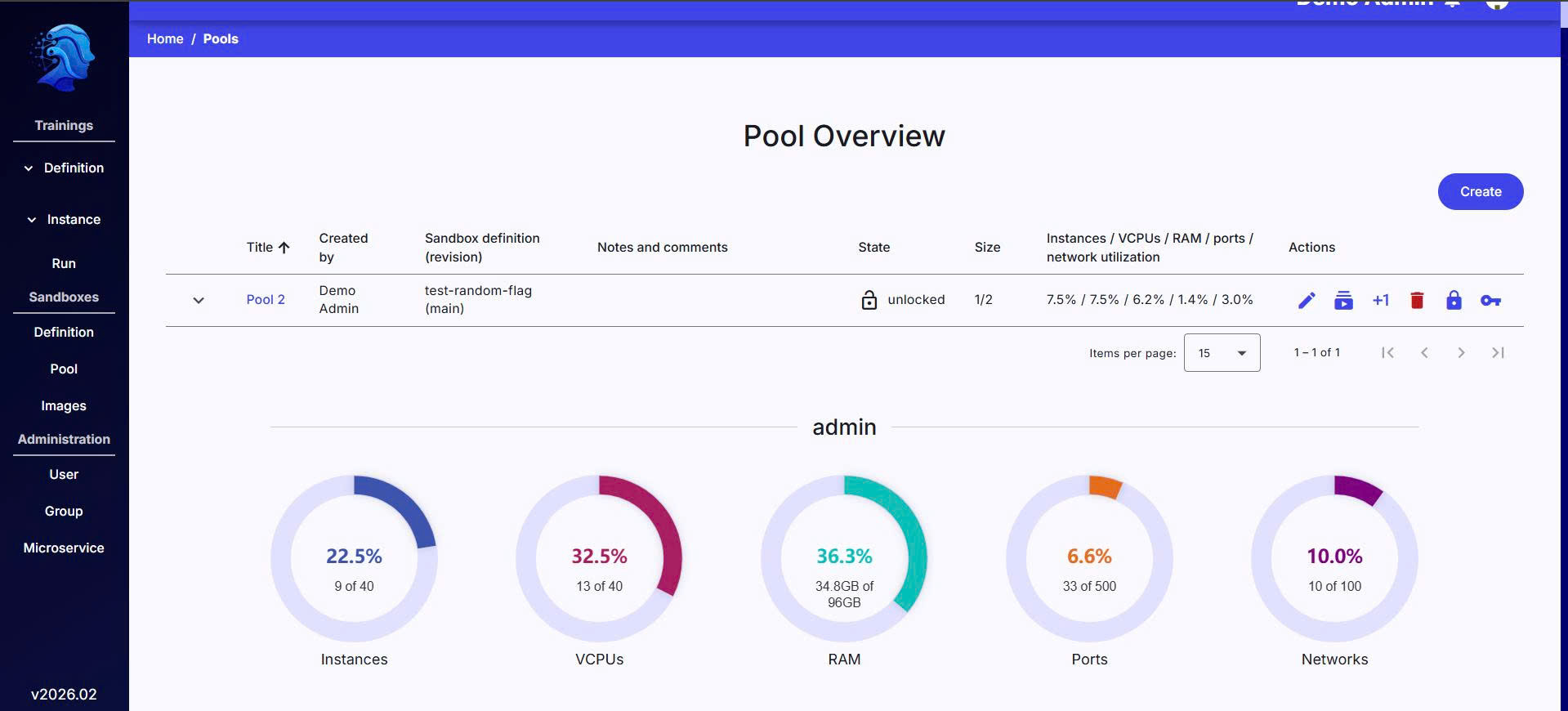Screen dimensions: 1568x711
Task: Click the application logo in the sidebar
Action: [64, 56]
